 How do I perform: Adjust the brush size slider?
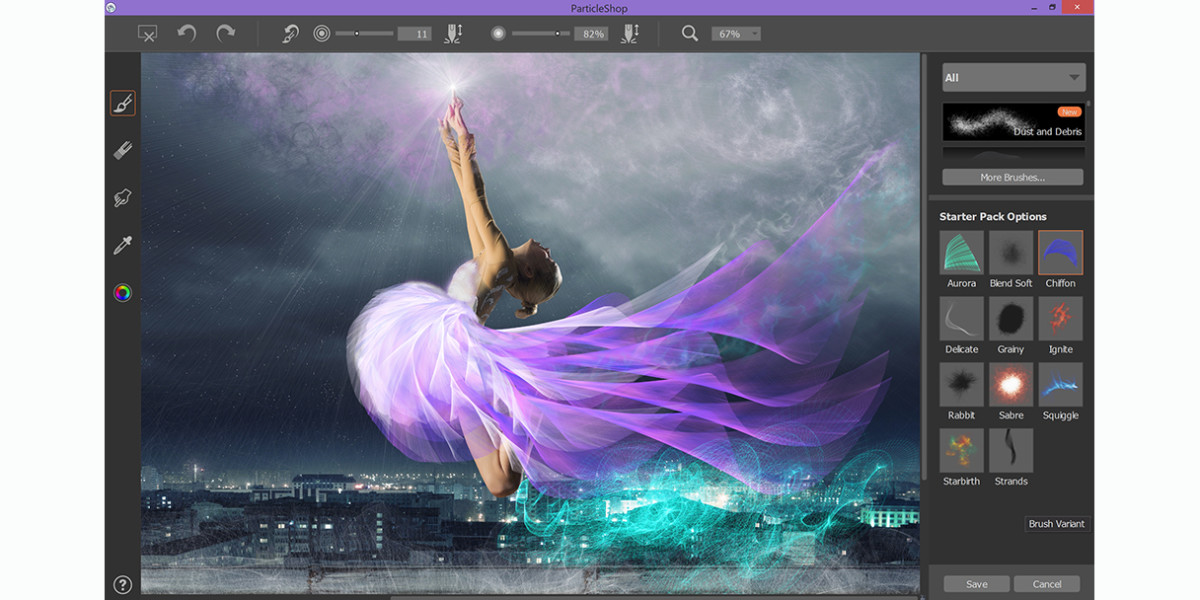[364, 34]
